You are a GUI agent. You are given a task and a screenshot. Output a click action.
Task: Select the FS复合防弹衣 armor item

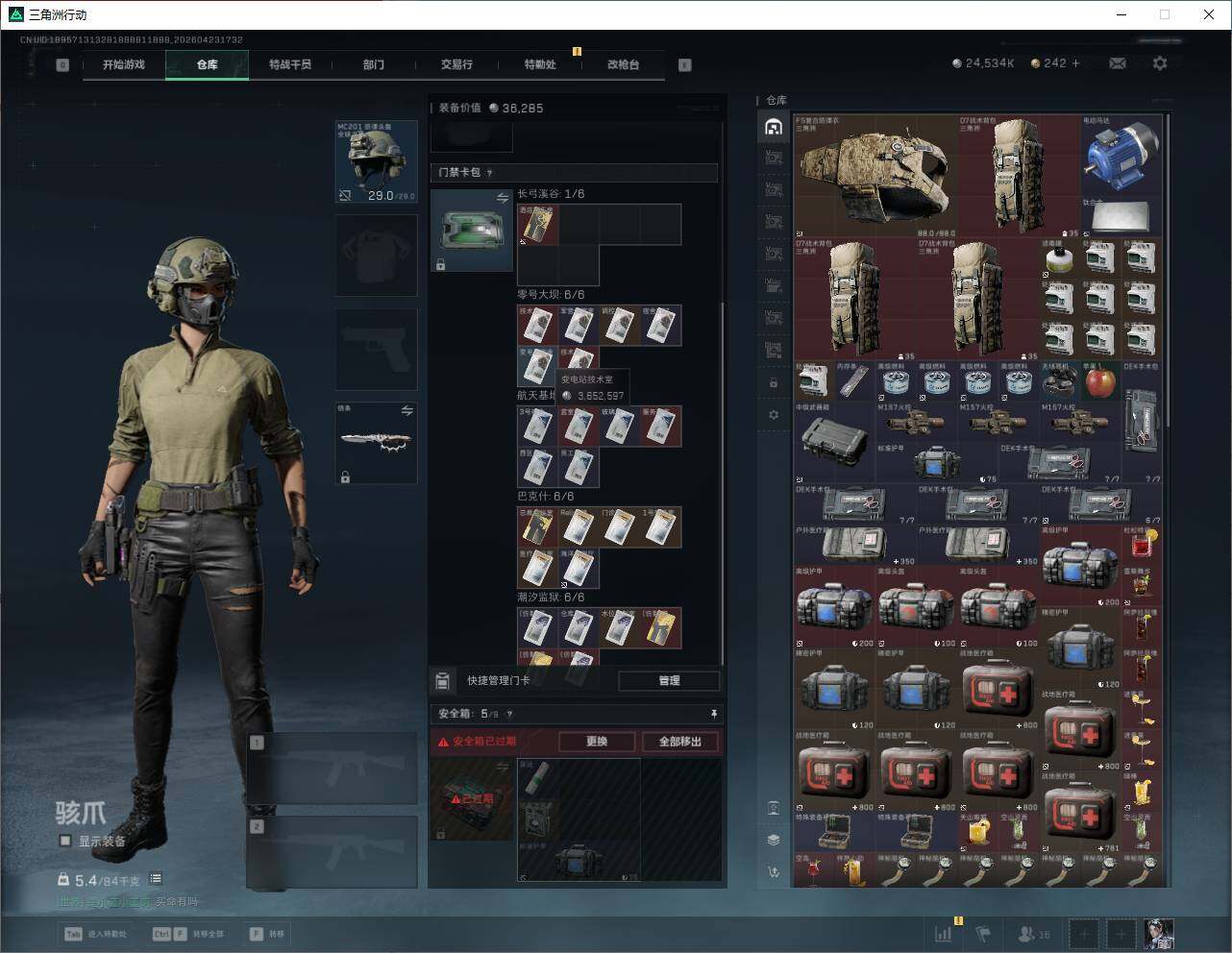[x=875, y=174]
